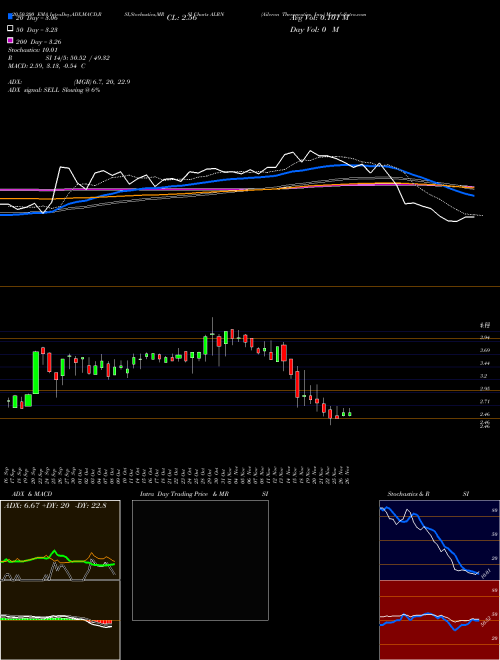Viewport: 500px width, 660px height.
Task: Click the magenta 200 Day EMA legend swatch
Action: (10, 40)
